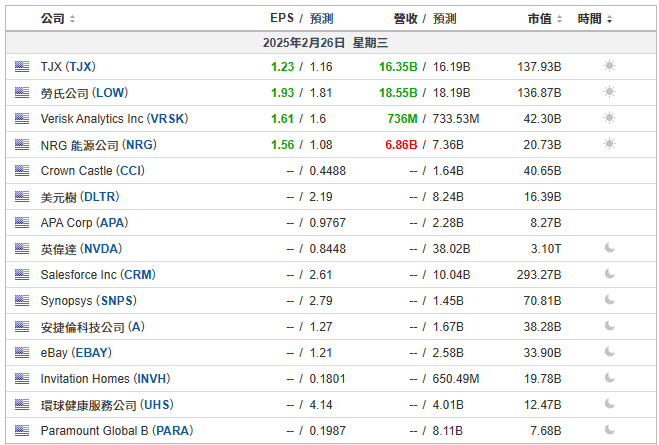Screen dimensions: 659x445
Task: Click the sun icon in the NRG 能源公司 row
Action: [x=609, y=144]
